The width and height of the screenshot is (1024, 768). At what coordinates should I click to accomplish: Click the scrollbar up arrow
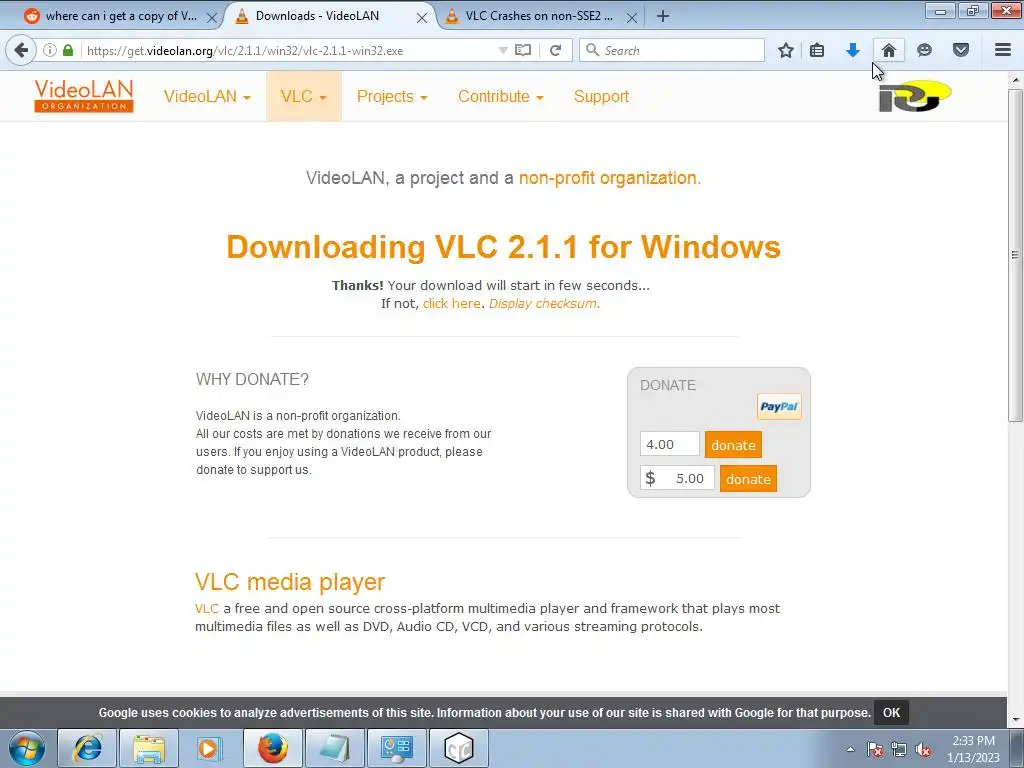click(x=1015, y=80)
